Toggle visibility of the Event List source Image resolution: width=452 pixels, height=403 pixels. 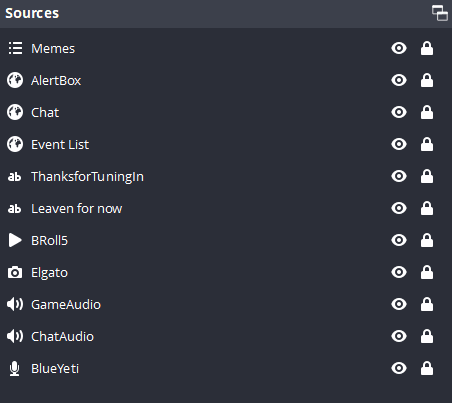399,144
